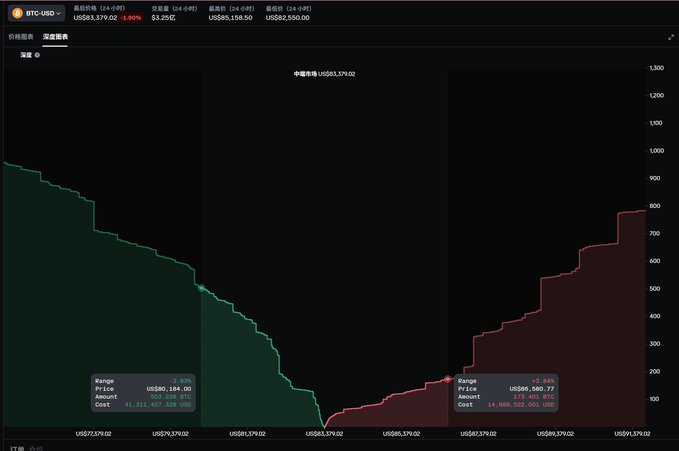The height and width of the screenshot is (451, 679).
Task: Click the ask tooltip price US$86,580.77
Action: (x=532, y=389)
